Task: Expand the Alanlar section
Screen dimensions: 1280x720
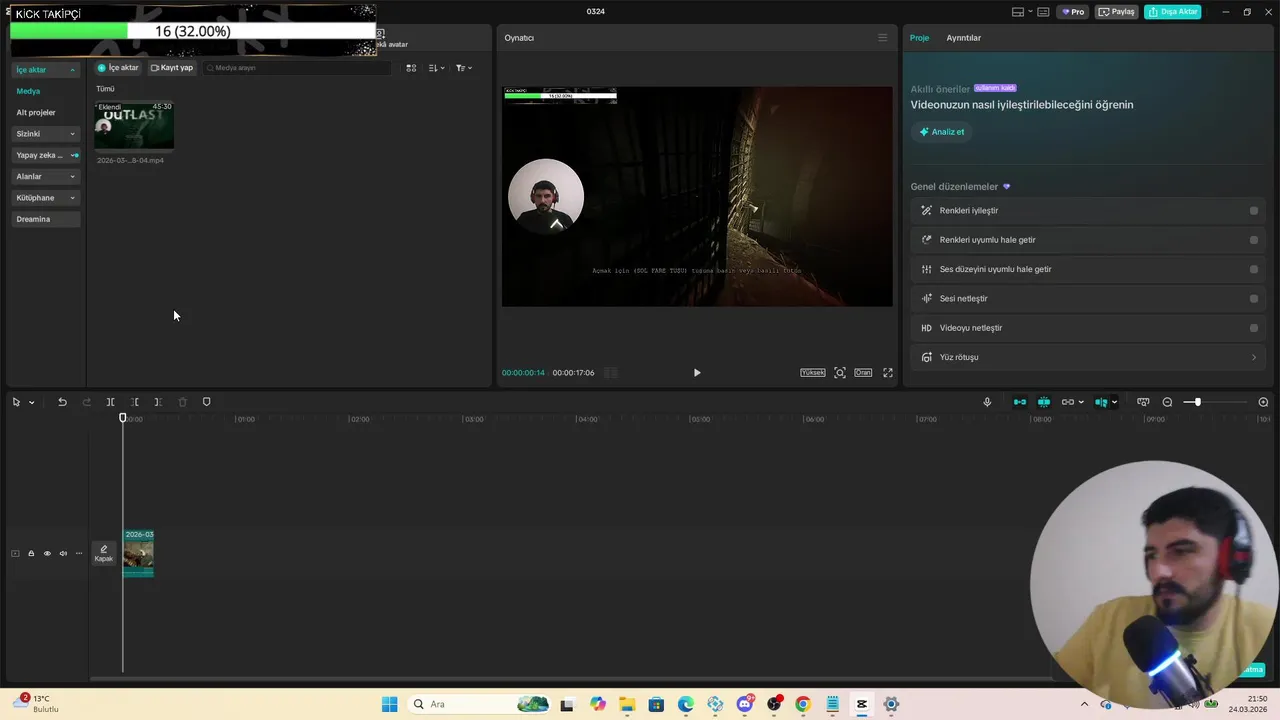Action: [46, 177]
